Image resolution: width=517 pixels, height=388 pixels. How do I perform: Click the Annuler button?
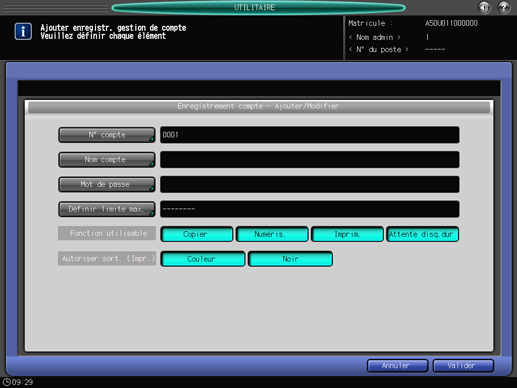click(x=397, y=366)
